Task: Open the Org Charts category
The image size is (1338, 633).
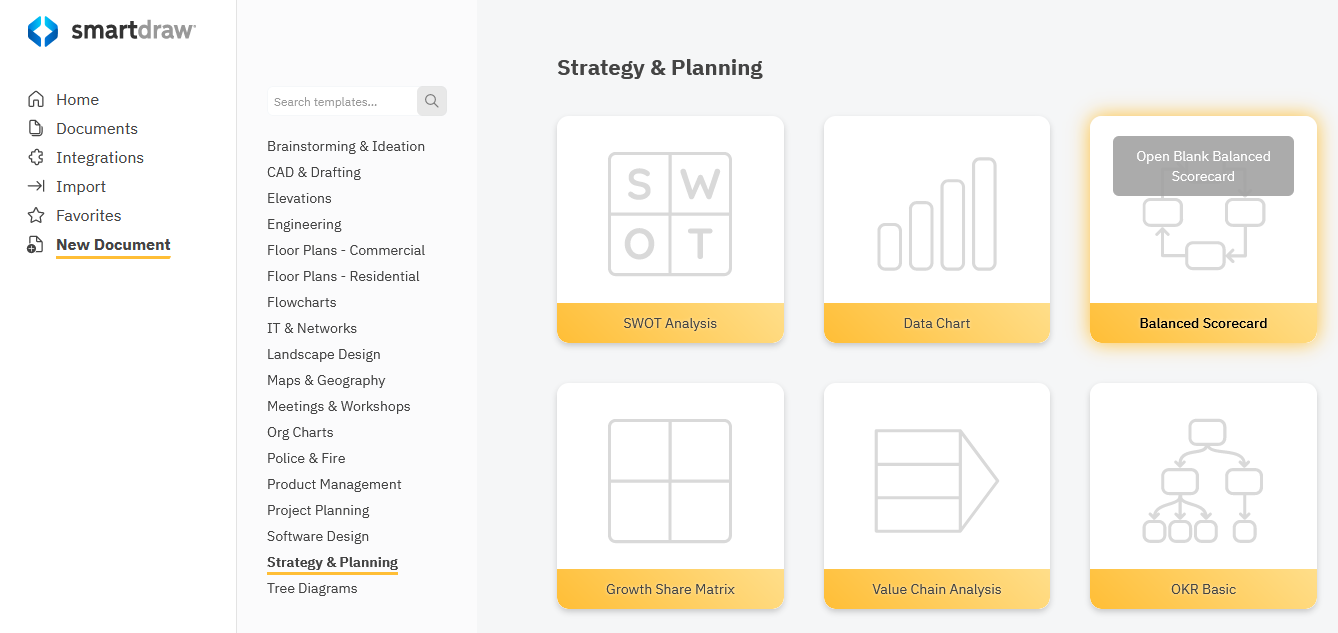Action: 300,432
